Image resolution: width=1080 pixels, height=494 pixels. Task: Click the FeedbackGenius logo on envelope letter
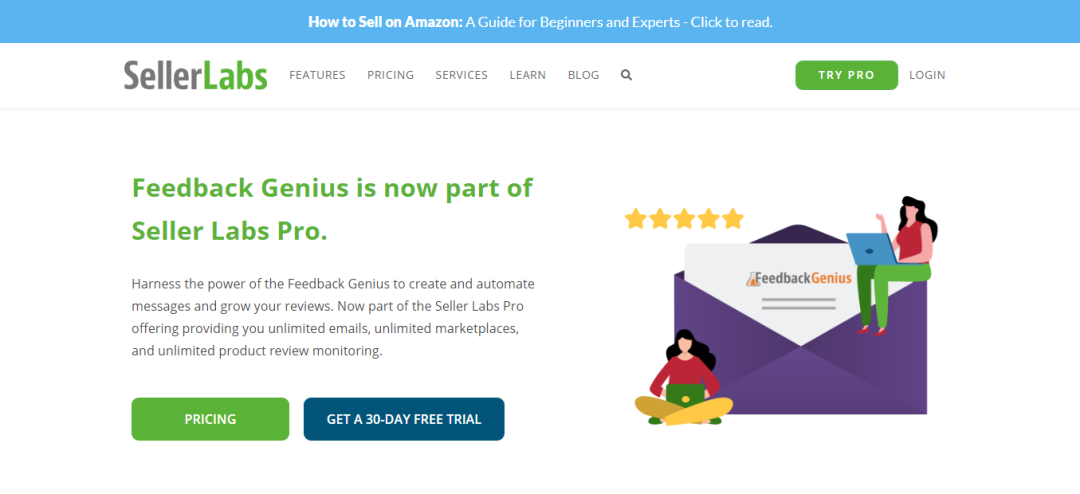[799, 278]
